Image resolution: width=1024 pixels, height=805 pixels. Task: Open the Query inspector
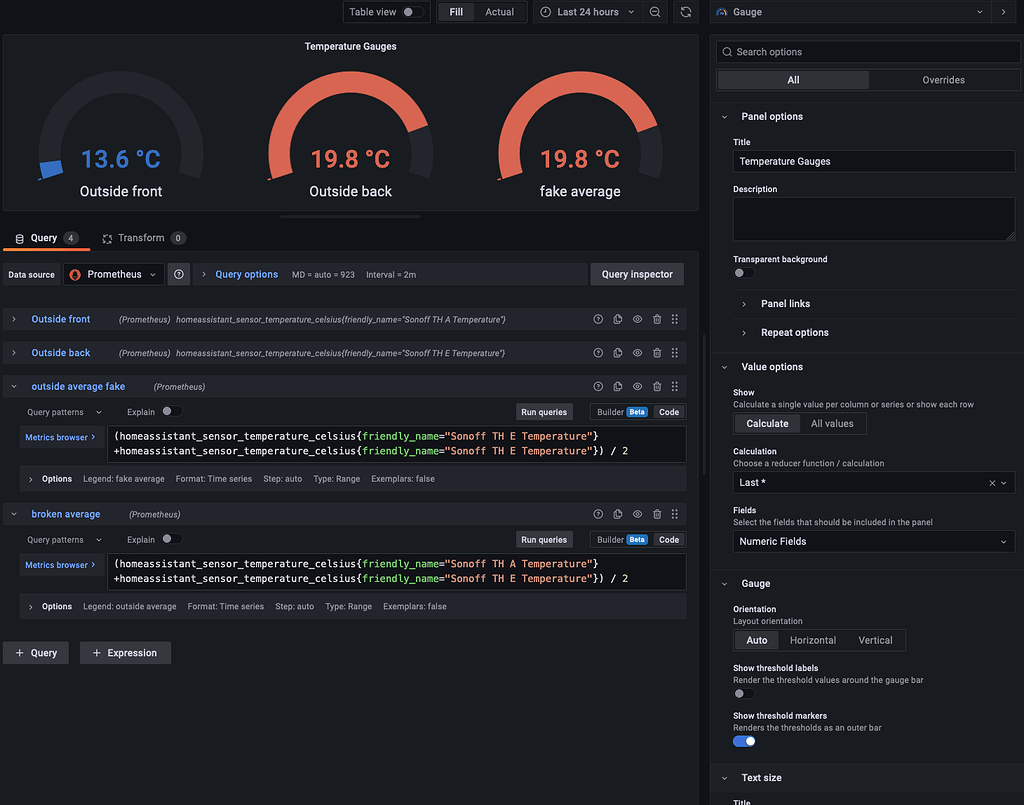637,274
